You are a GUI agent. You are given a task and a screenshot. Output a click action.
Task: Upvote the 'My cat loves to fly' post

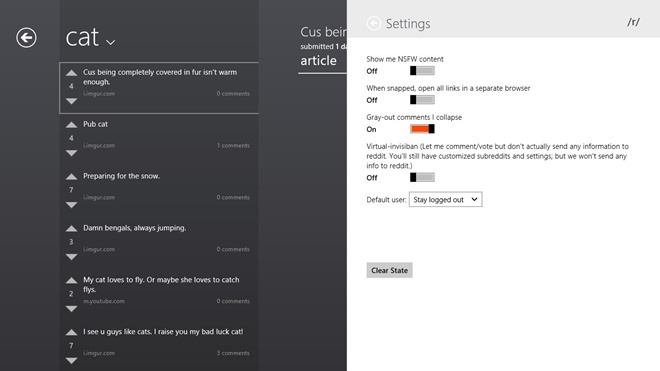72,280
